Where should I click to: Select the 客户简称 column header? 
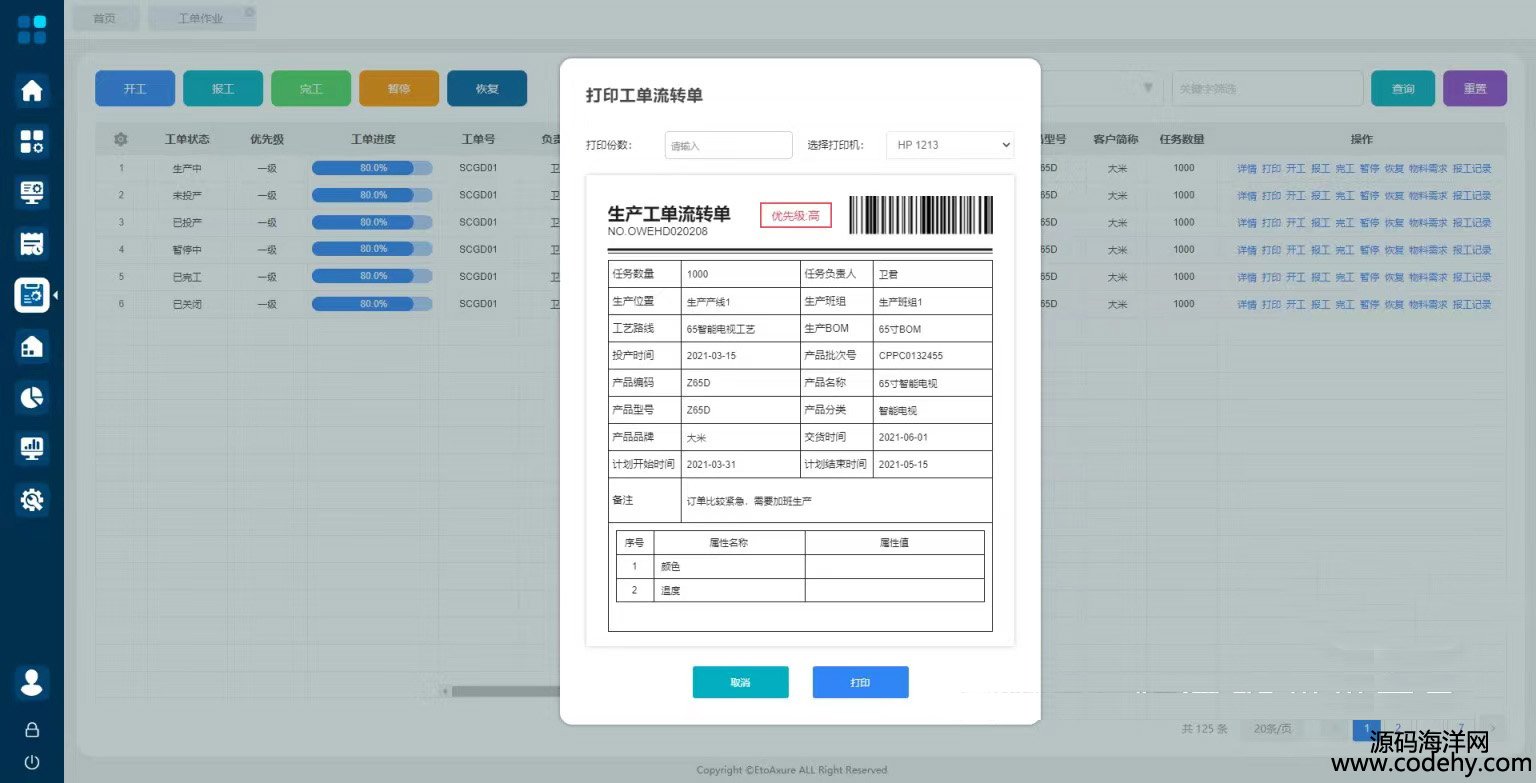point(1116,139)
